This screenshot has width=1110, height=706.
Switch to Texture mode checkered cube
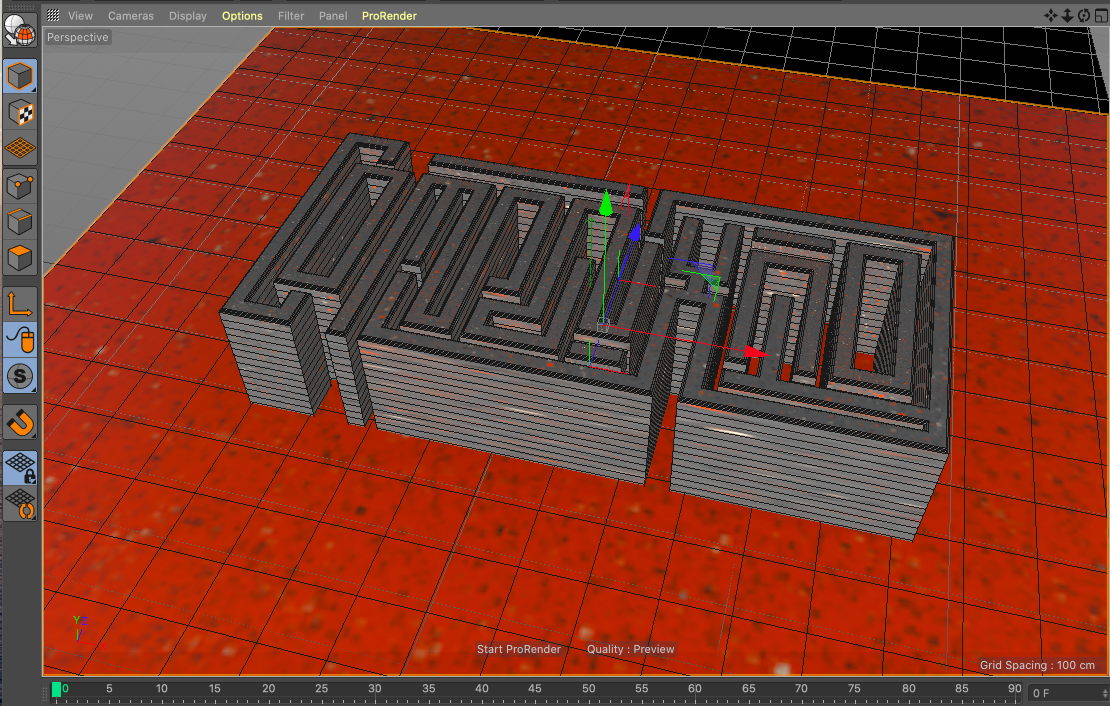click(20, 112)
